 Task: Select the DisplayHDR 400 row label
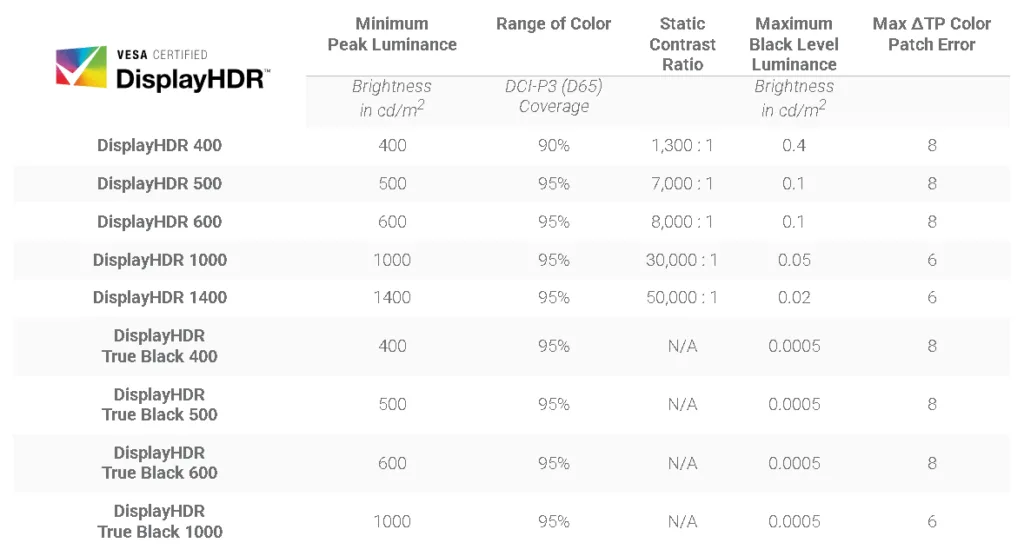click(159, 145)
